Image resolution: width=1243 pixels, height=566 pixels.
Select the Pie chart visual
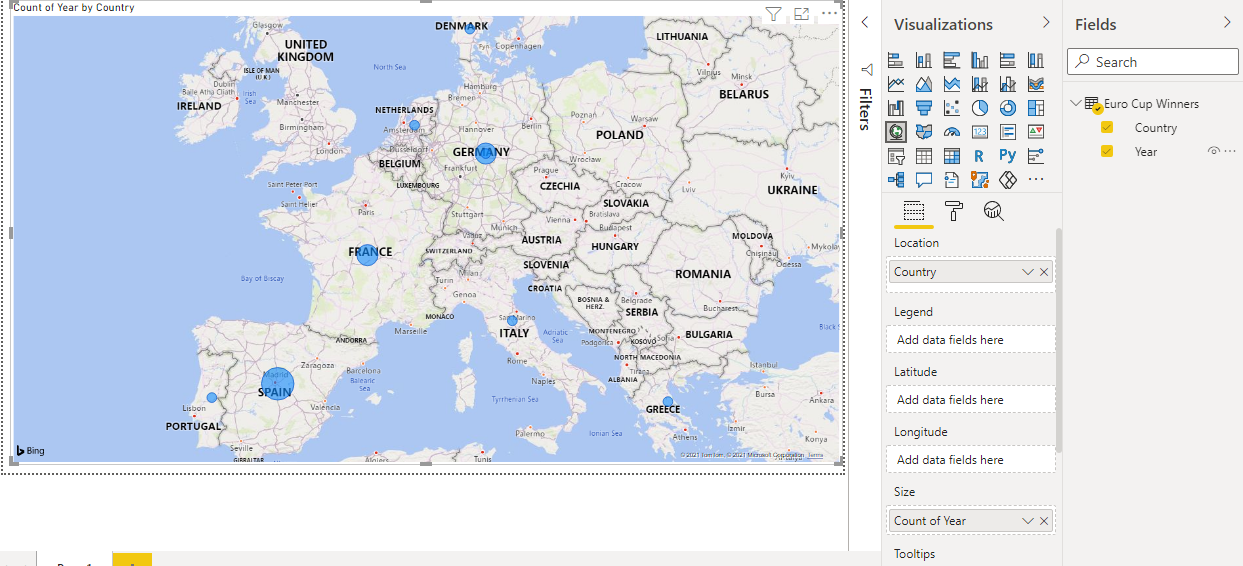pyautogui.click(x=980, y=108)
